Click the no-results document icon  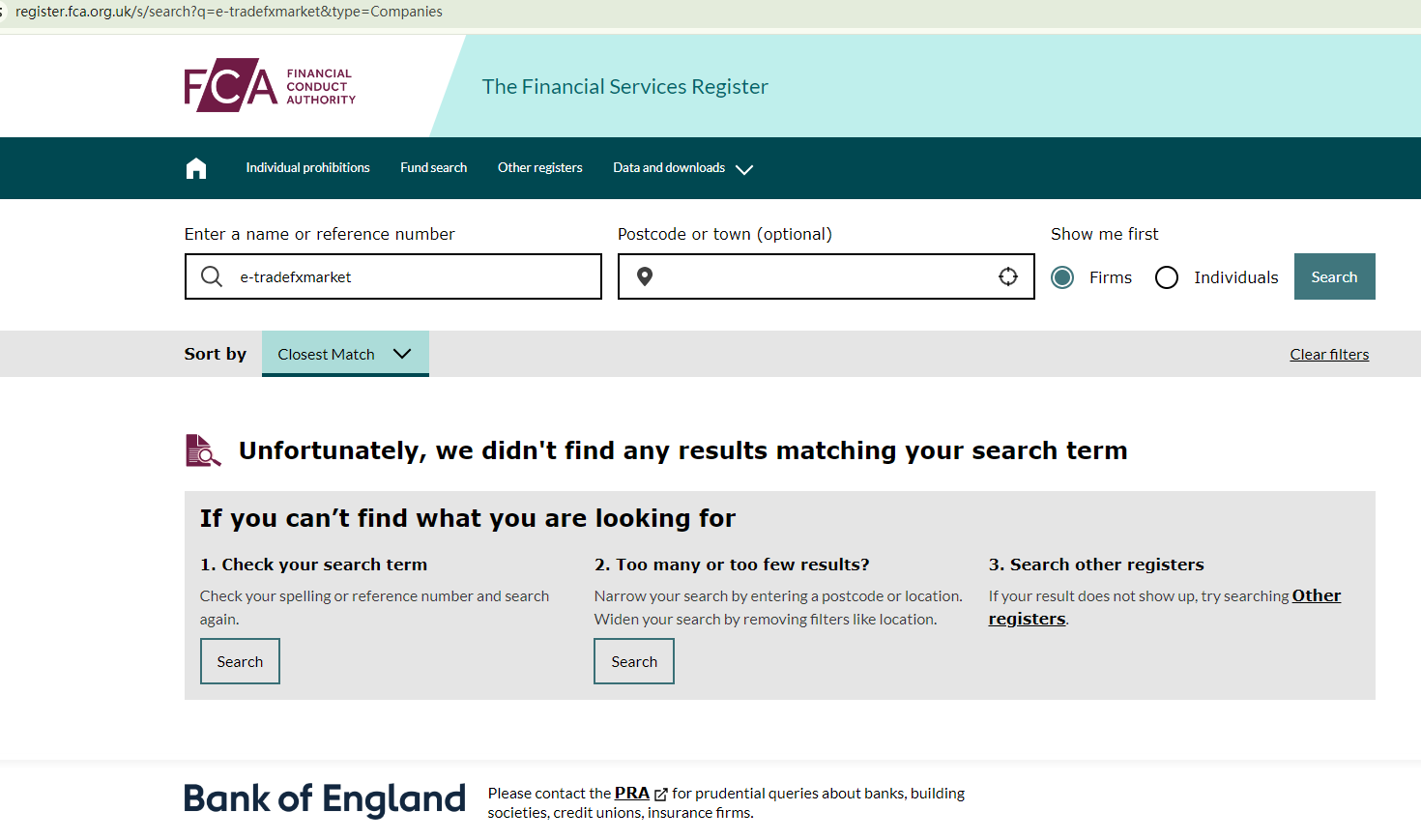coord(203,450)
